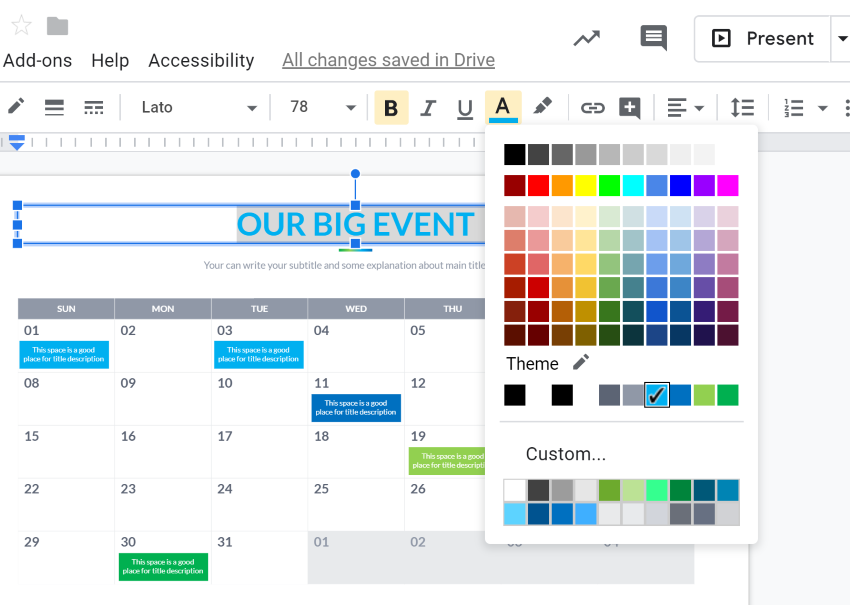The width and height of the screenshot is (850, 605).
Task: Select the light green event on date 19
Action: (x=447, y=461)
